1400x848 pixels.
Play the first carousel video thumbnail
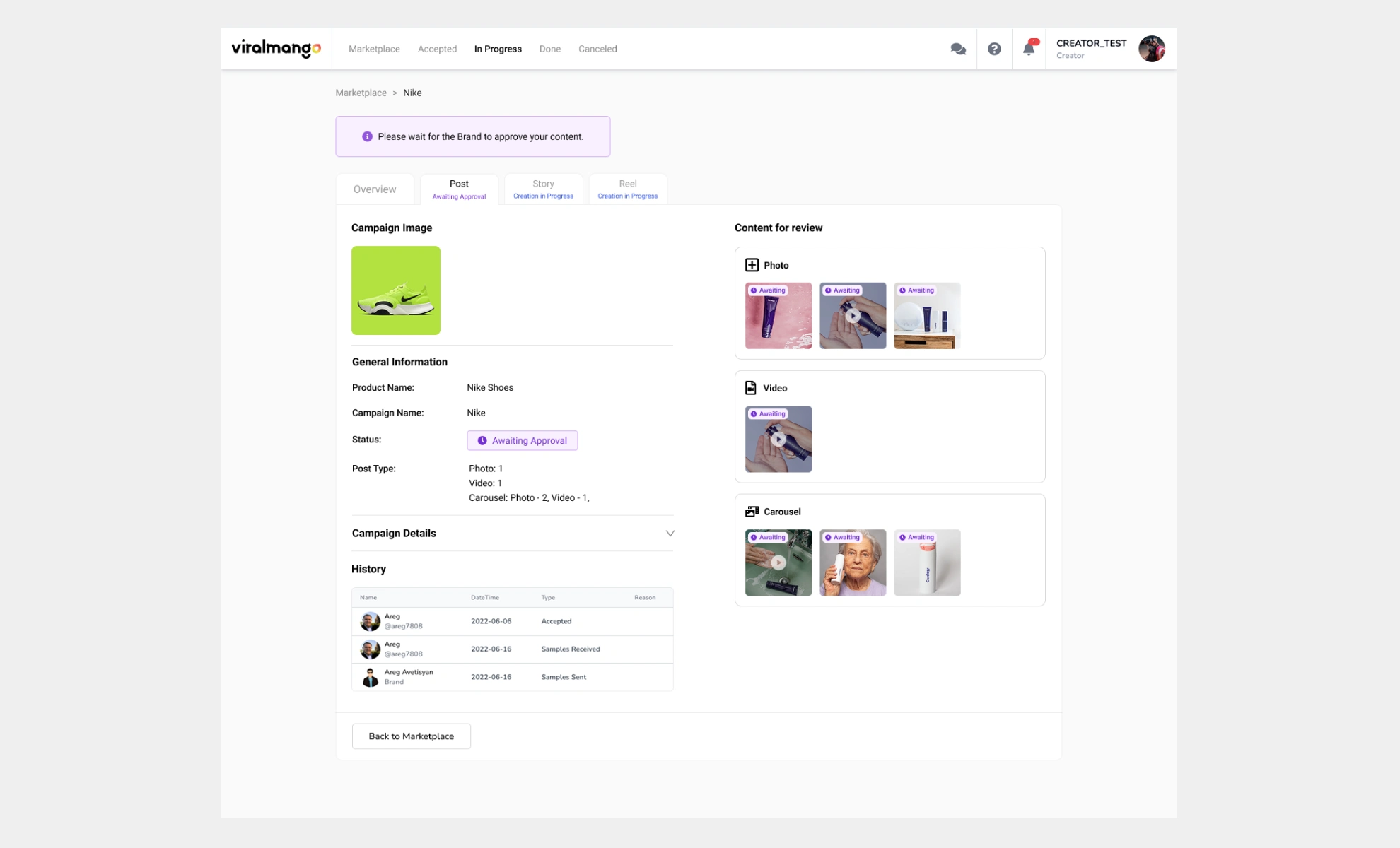[x=778, y=563]
